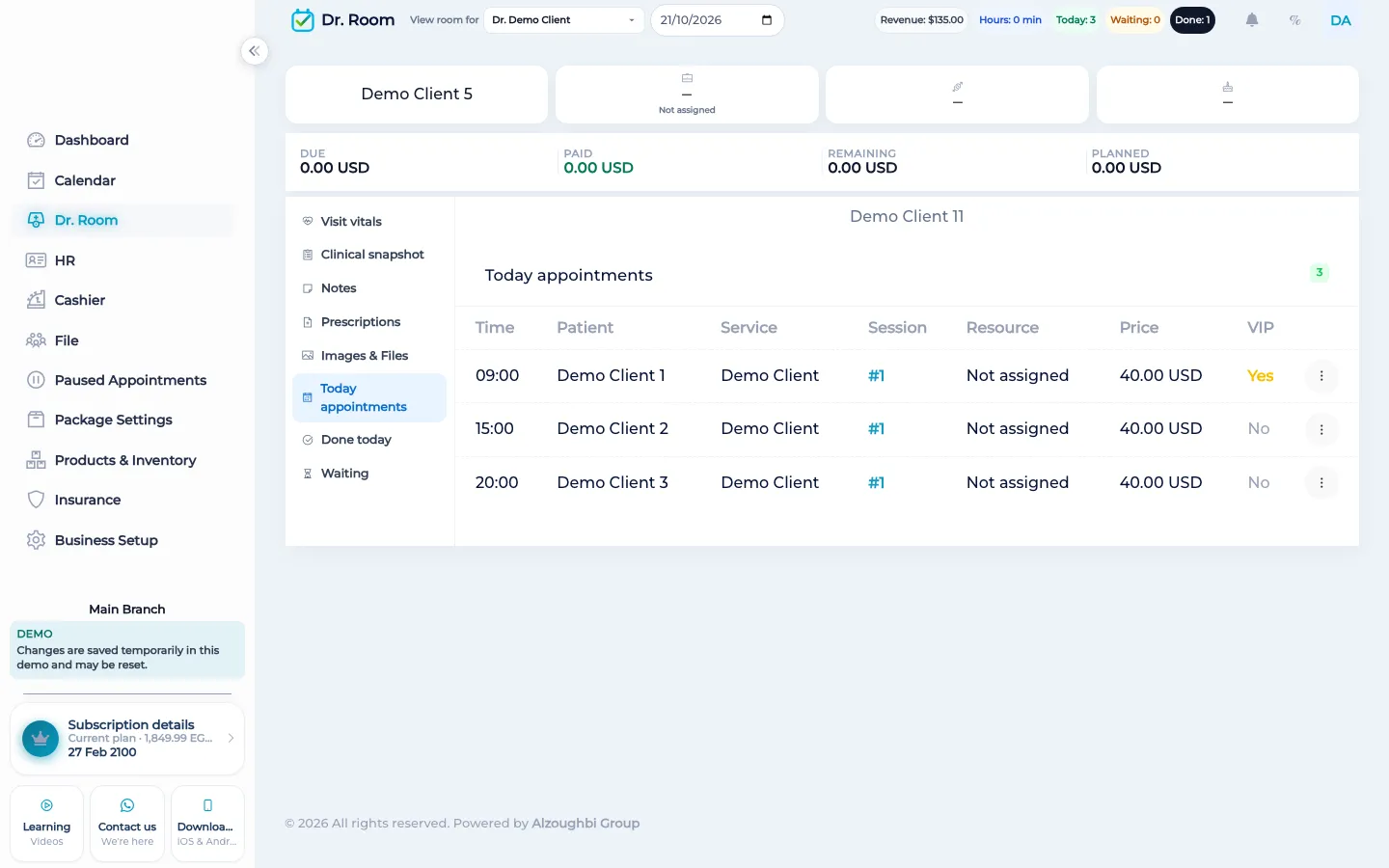Contact us via the WhatsApp shortcut
1389x868 pixels.
point(127,824)
